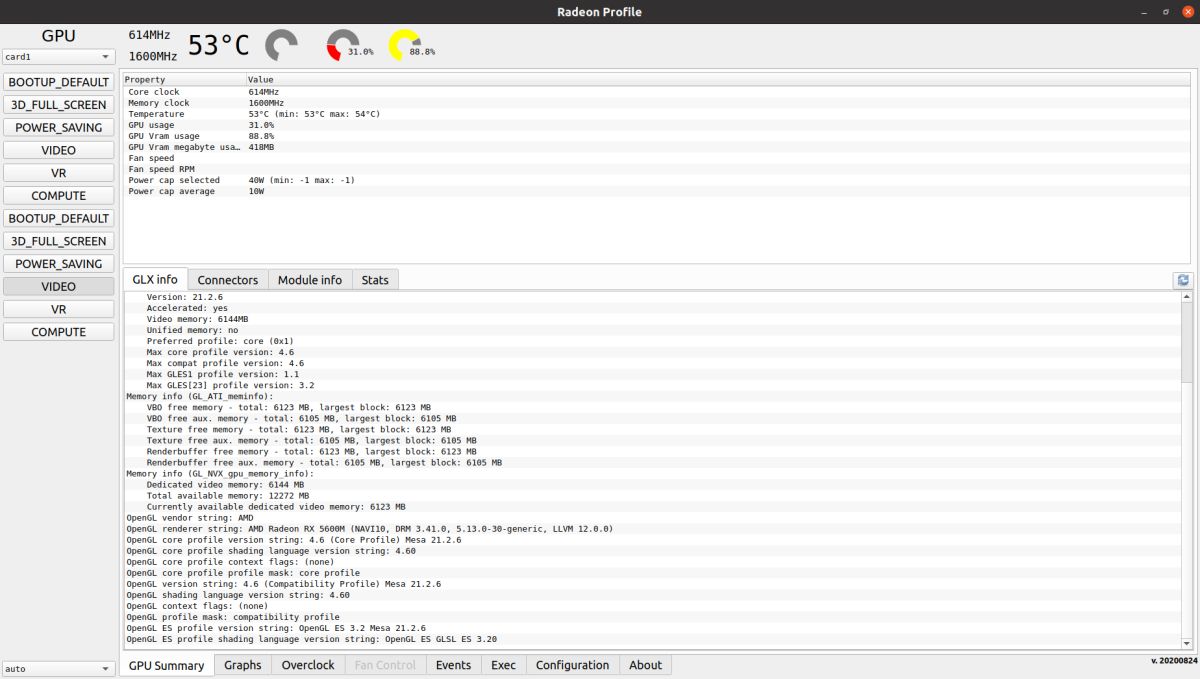1200x679 pixels.
Task: Select the Power cap selected row
Action: pyautogui.click(x=656, y=180)
